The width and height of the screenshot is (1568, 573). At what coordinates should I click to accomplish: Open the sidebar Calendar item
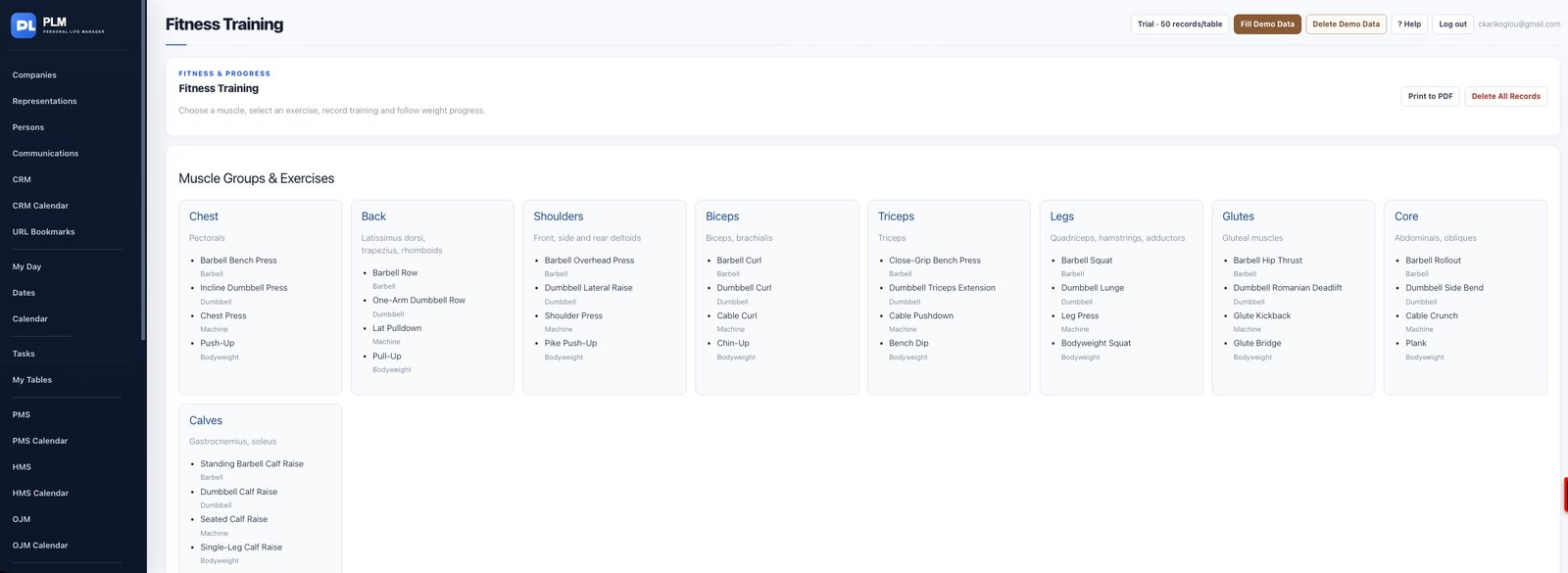[29, 319]
